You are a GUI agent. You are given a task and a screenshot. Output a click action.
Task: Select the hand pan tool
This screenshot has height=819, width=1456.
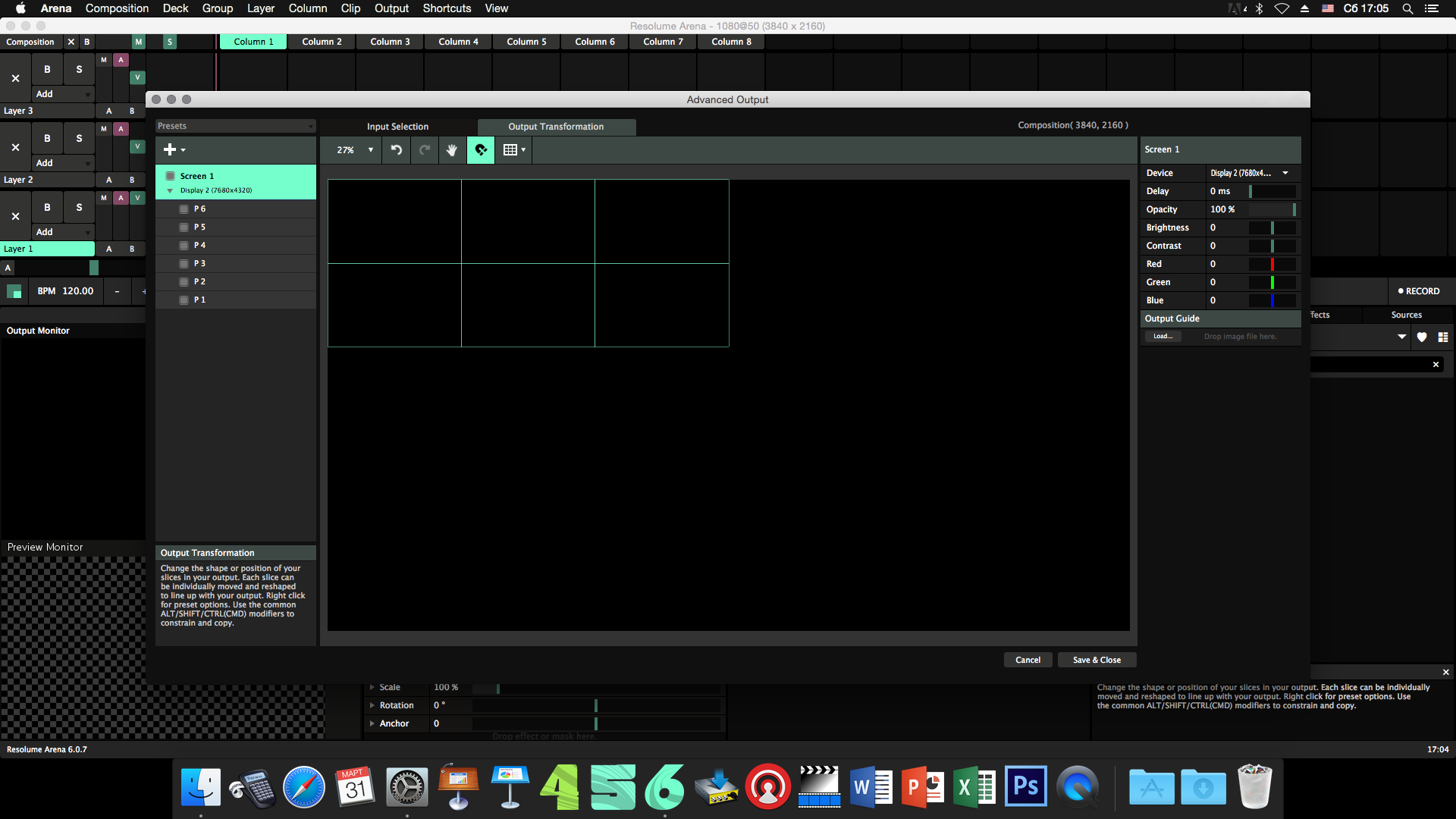[452, 150]
